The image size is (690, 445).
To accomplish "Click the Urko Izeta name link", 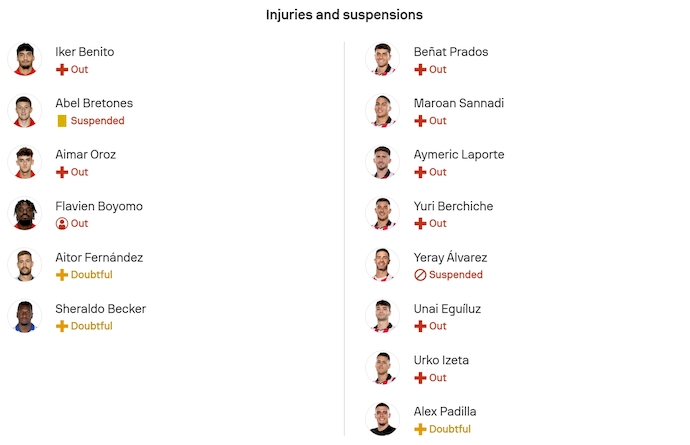I will pos(441,360).
